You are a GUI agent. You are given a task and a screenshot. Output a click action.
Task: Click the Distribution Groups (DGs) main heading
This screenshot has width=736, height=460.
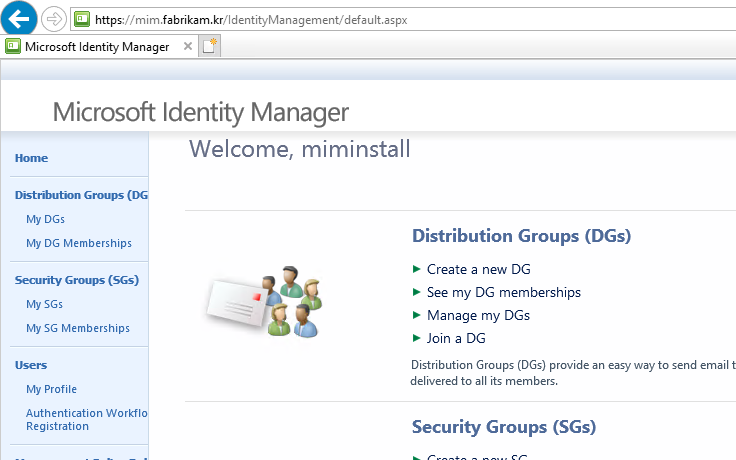(x=521, y=236)
